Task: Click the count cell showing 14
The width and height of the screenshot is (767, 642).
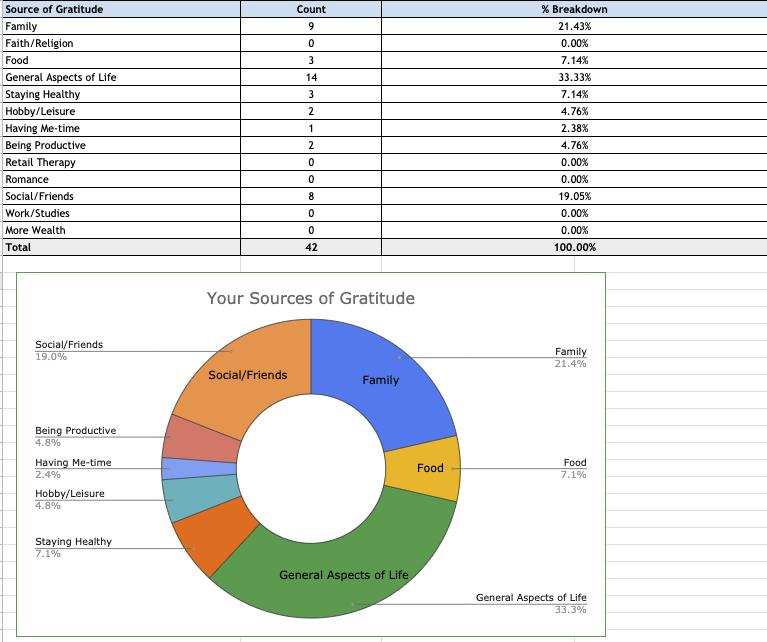Action: tap(311, 77)
